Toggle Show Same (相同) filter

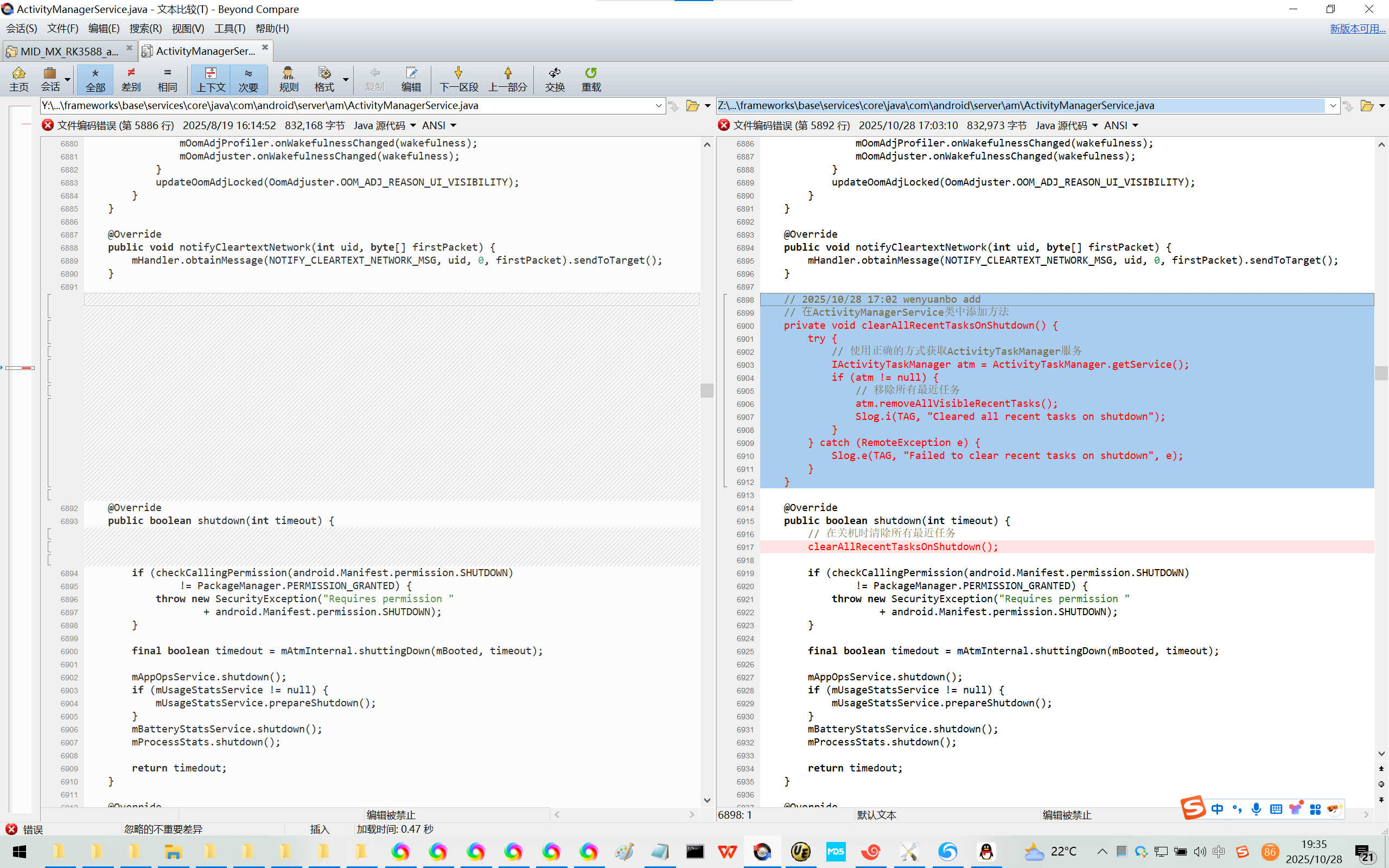[x=167, y=79]
